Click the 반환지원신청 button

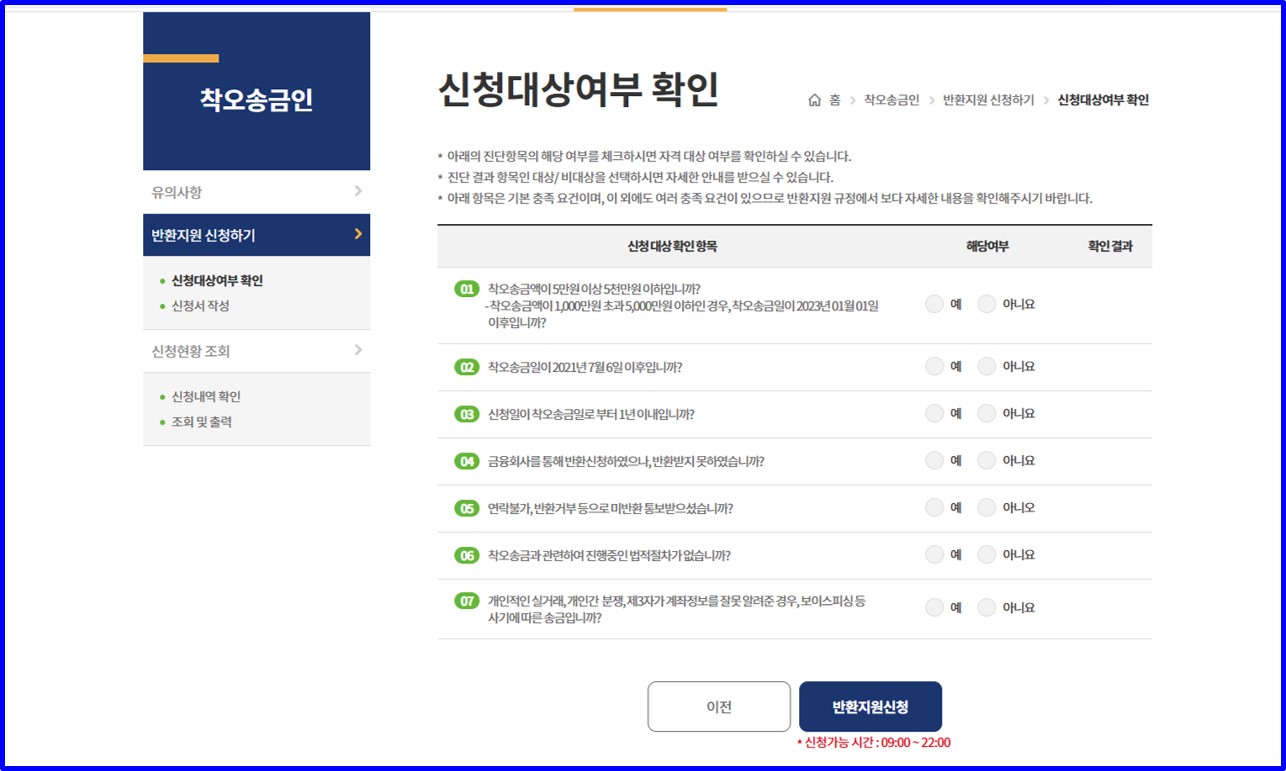click(870, 705)
